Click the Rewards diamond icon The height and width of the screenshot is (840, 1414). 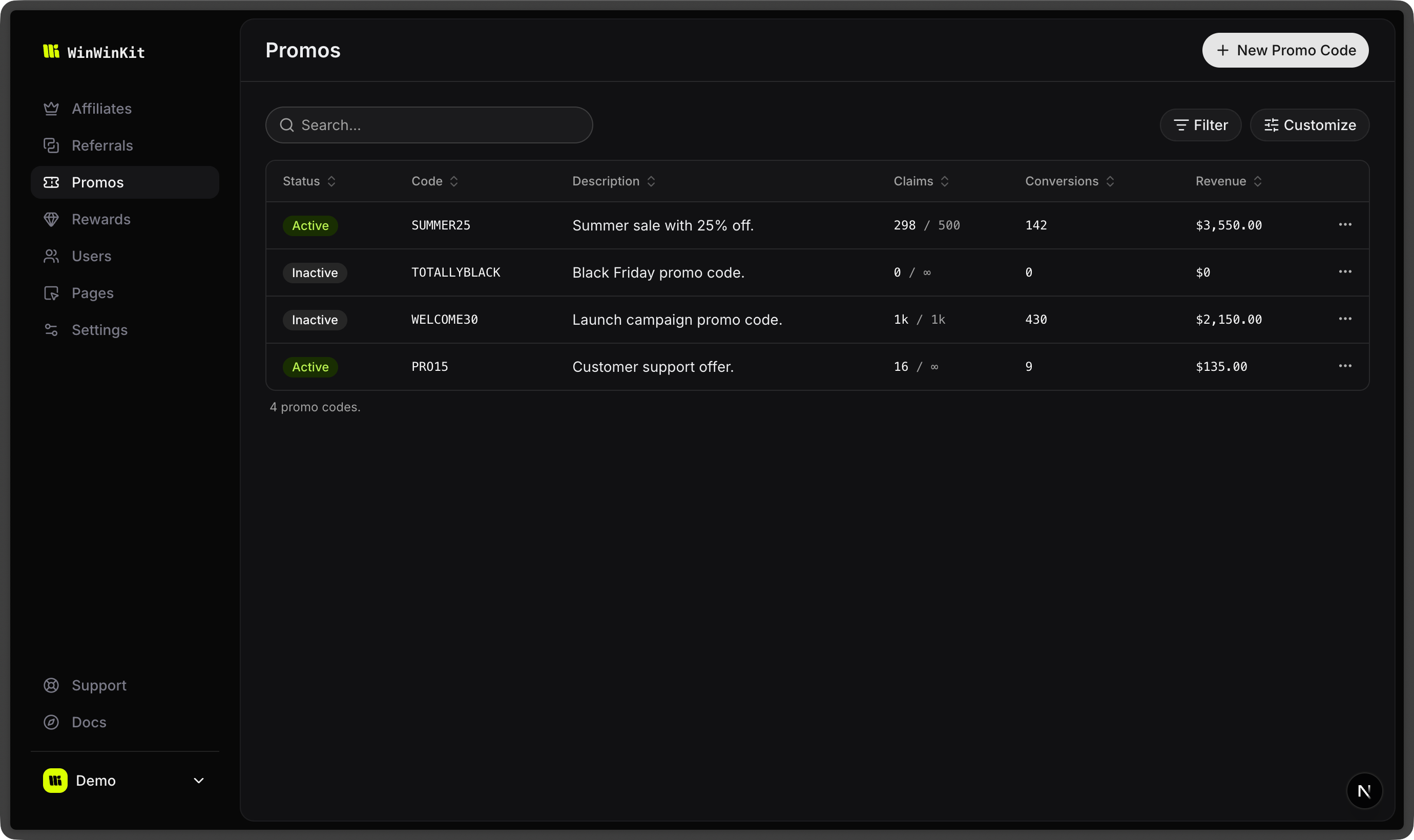pyautogui.click(x=52, y=219)
